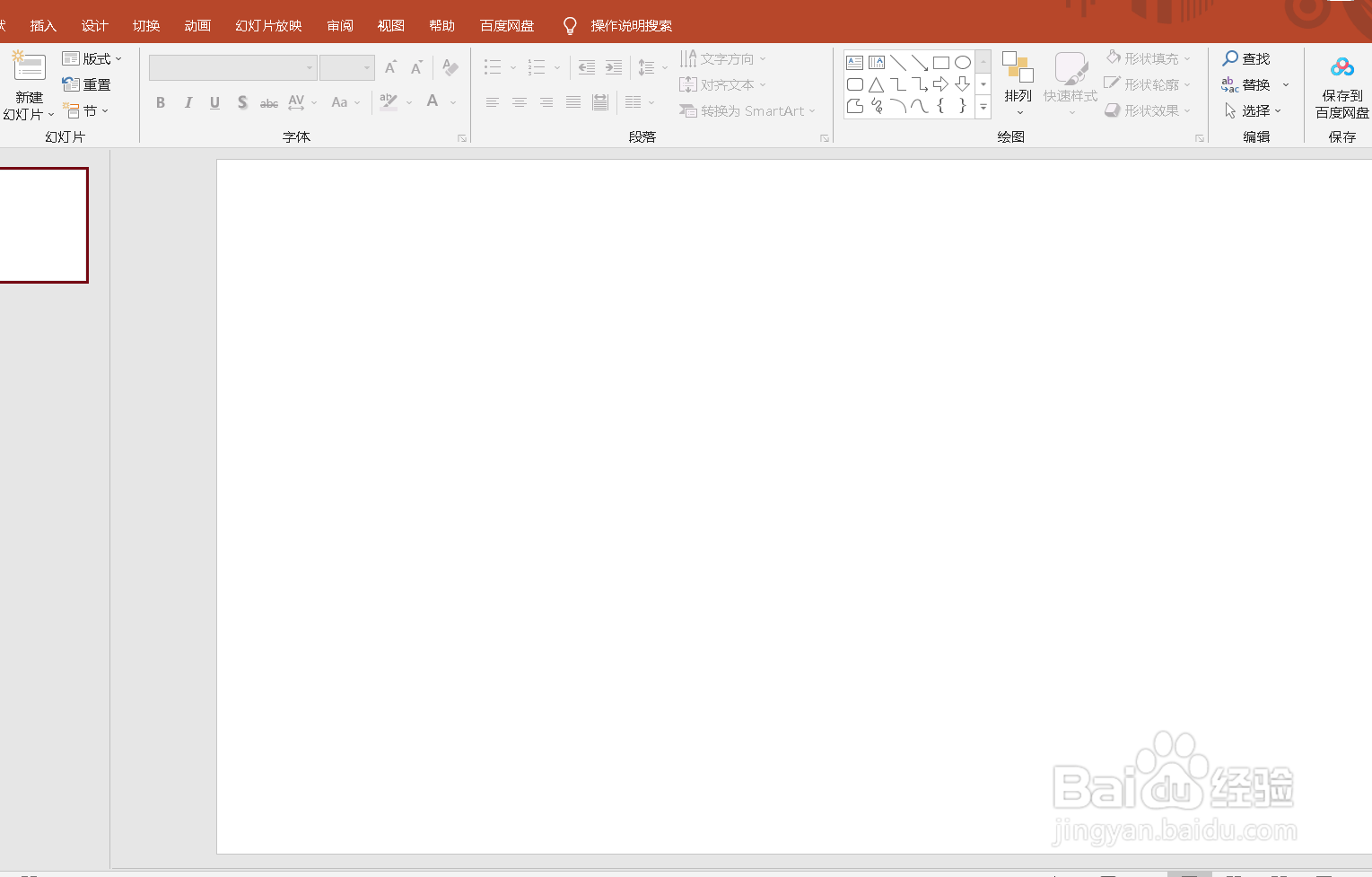Click 保存到百度网盘 save button
Image resolution: width=1372 pixels, height=877 pixels.
(x=1342, y=86)
